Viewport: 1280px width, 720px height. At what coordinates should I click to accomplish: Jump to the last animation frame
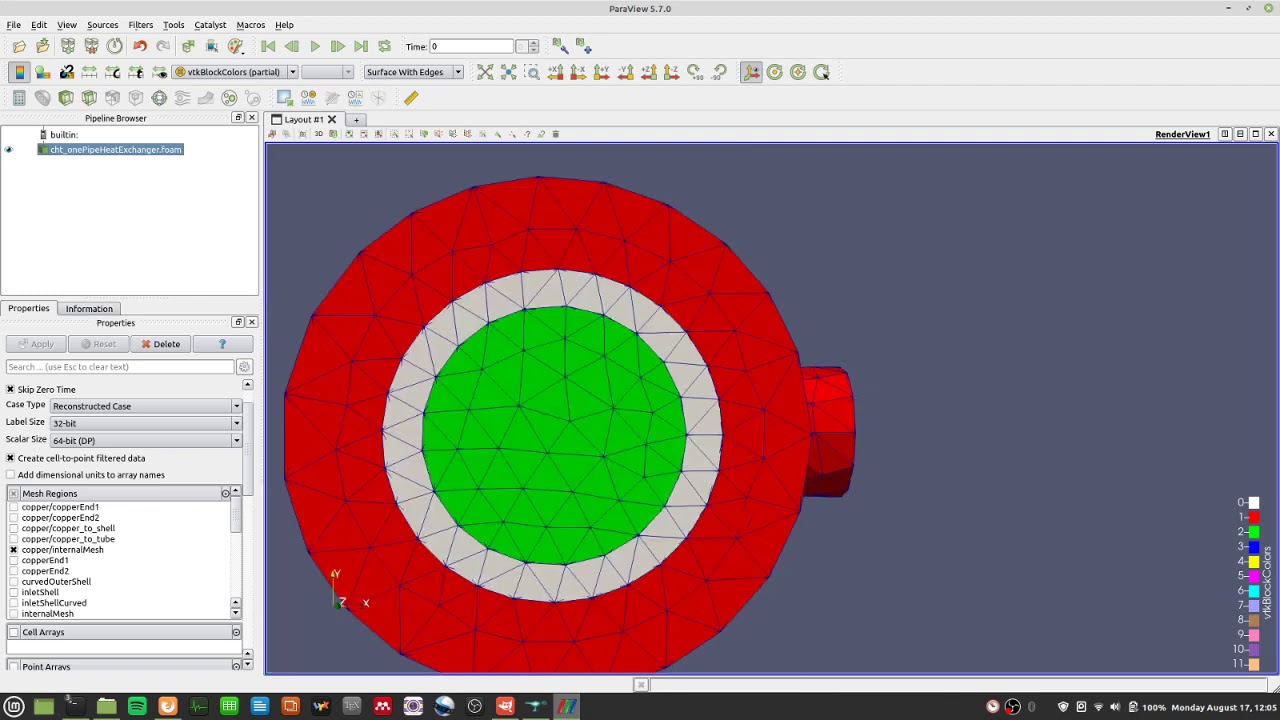coord(361,46)
